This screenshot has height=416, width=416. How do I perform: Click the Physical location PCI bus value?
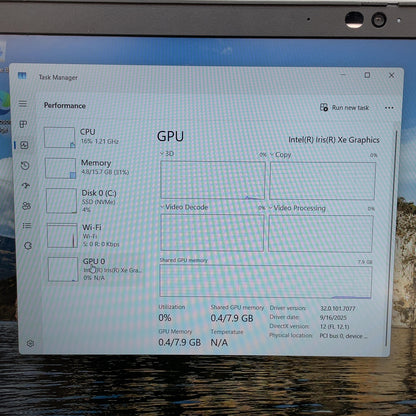[344, 336]
